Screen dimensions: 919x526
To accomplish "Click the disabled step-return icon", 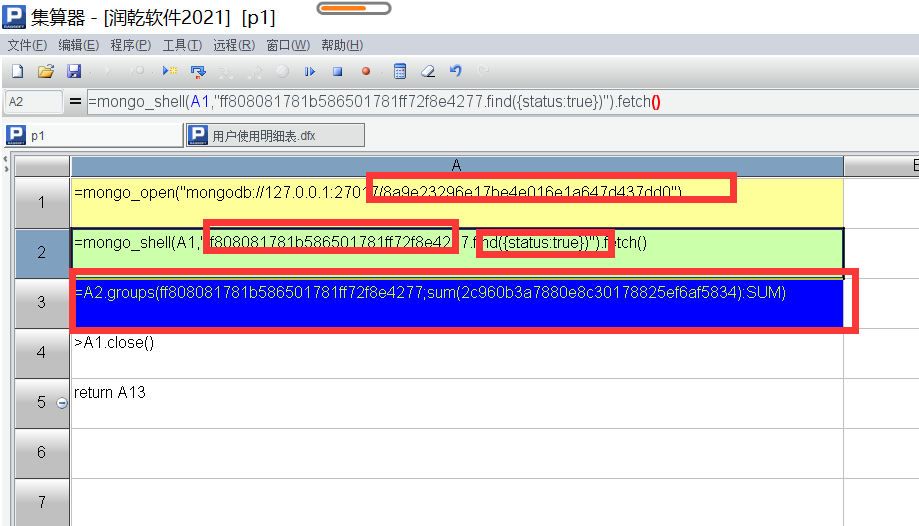I will pos(254,72).
